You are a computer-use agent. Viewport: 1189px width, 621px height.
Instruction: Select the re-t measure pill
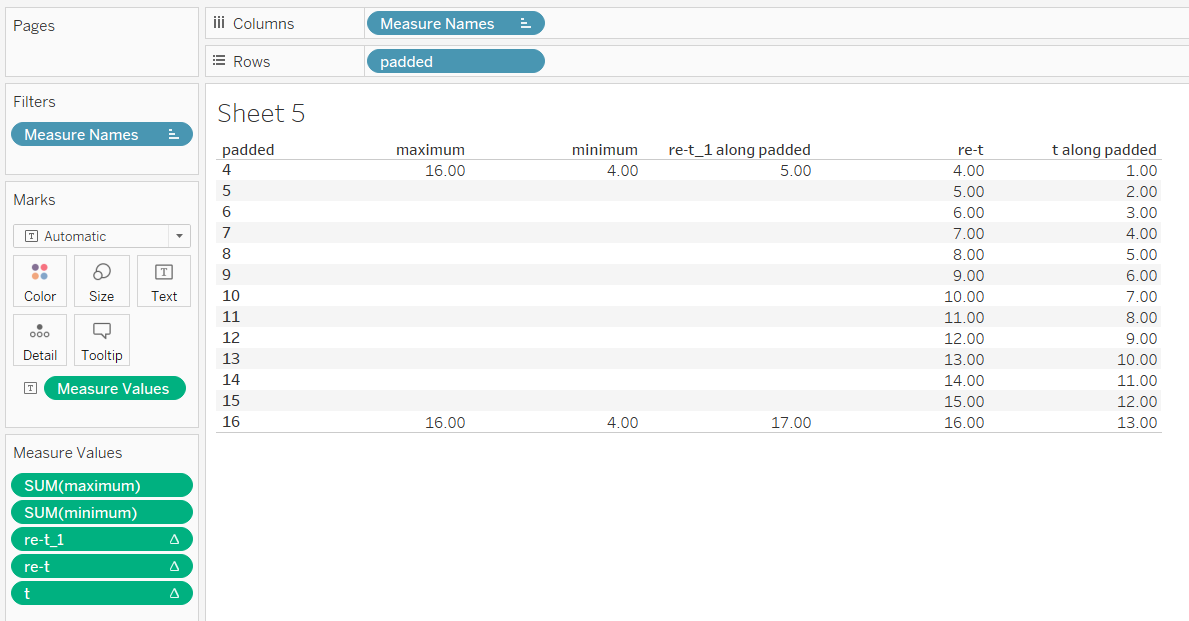(102, 566)
